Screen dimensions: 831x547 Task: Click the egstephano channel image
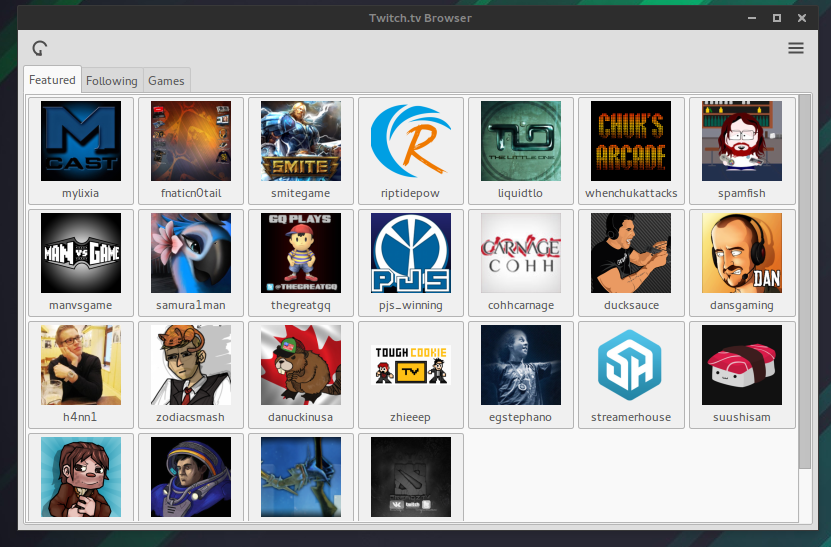click(521, 365)
